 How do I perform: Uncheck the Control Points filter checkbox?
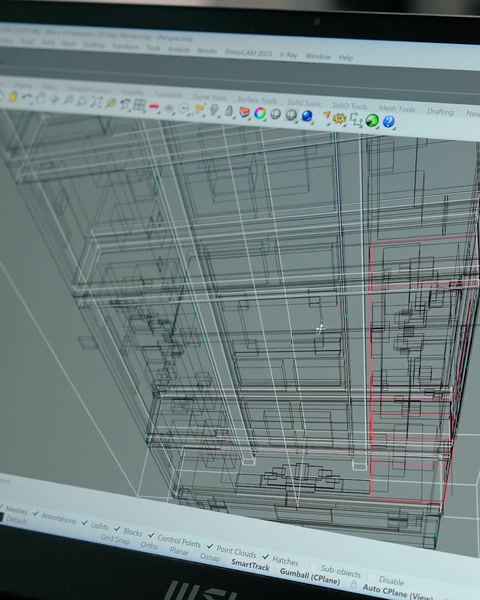pyautogui.click(x=151, y=535)
